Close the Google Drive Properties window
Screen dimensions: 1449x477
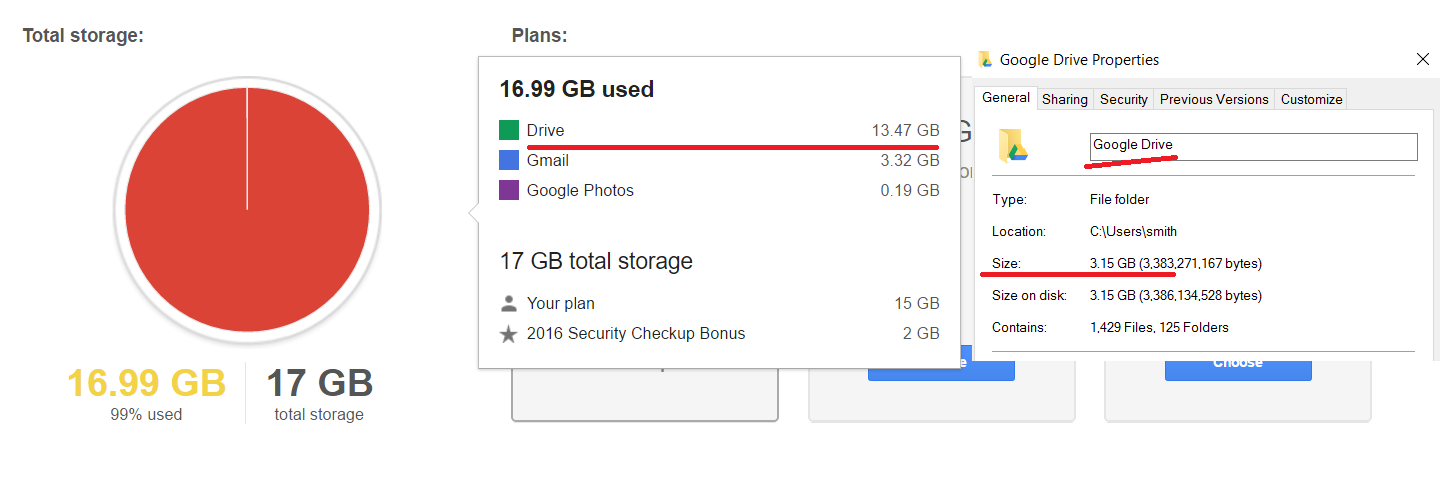pyautogui.click(x=1423, y=59)
